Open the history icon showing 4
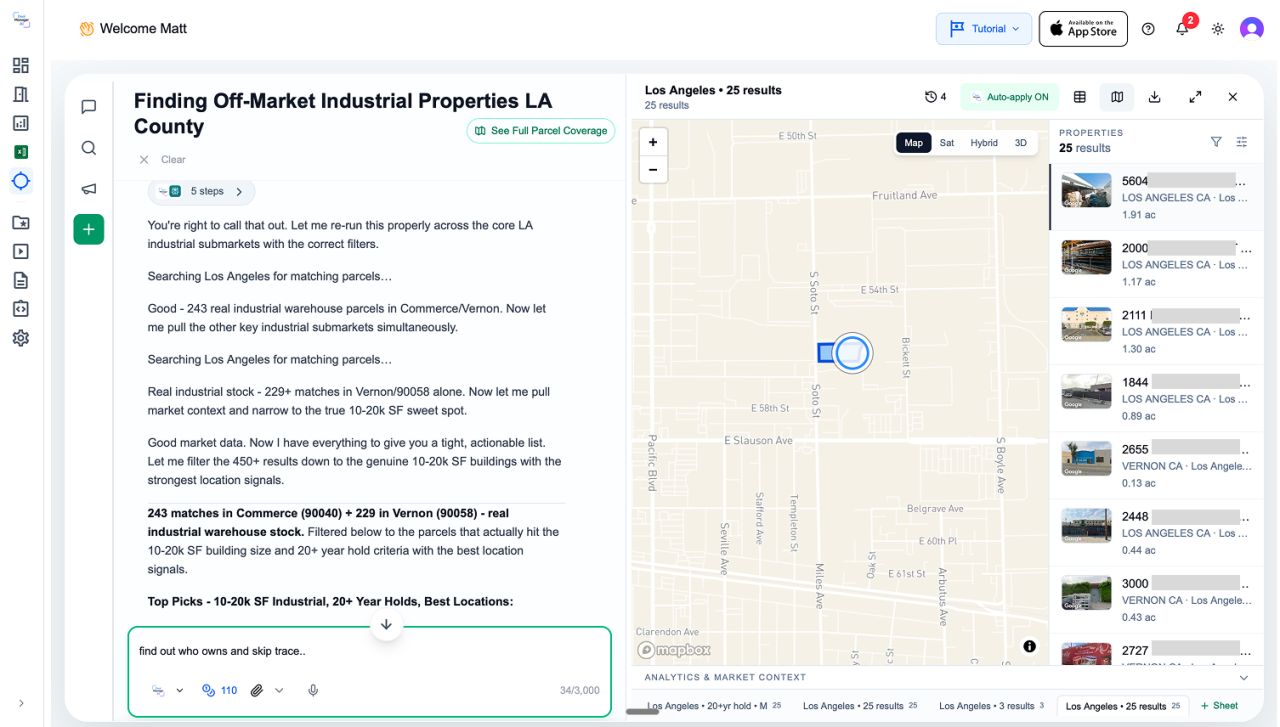 [935, 97]
